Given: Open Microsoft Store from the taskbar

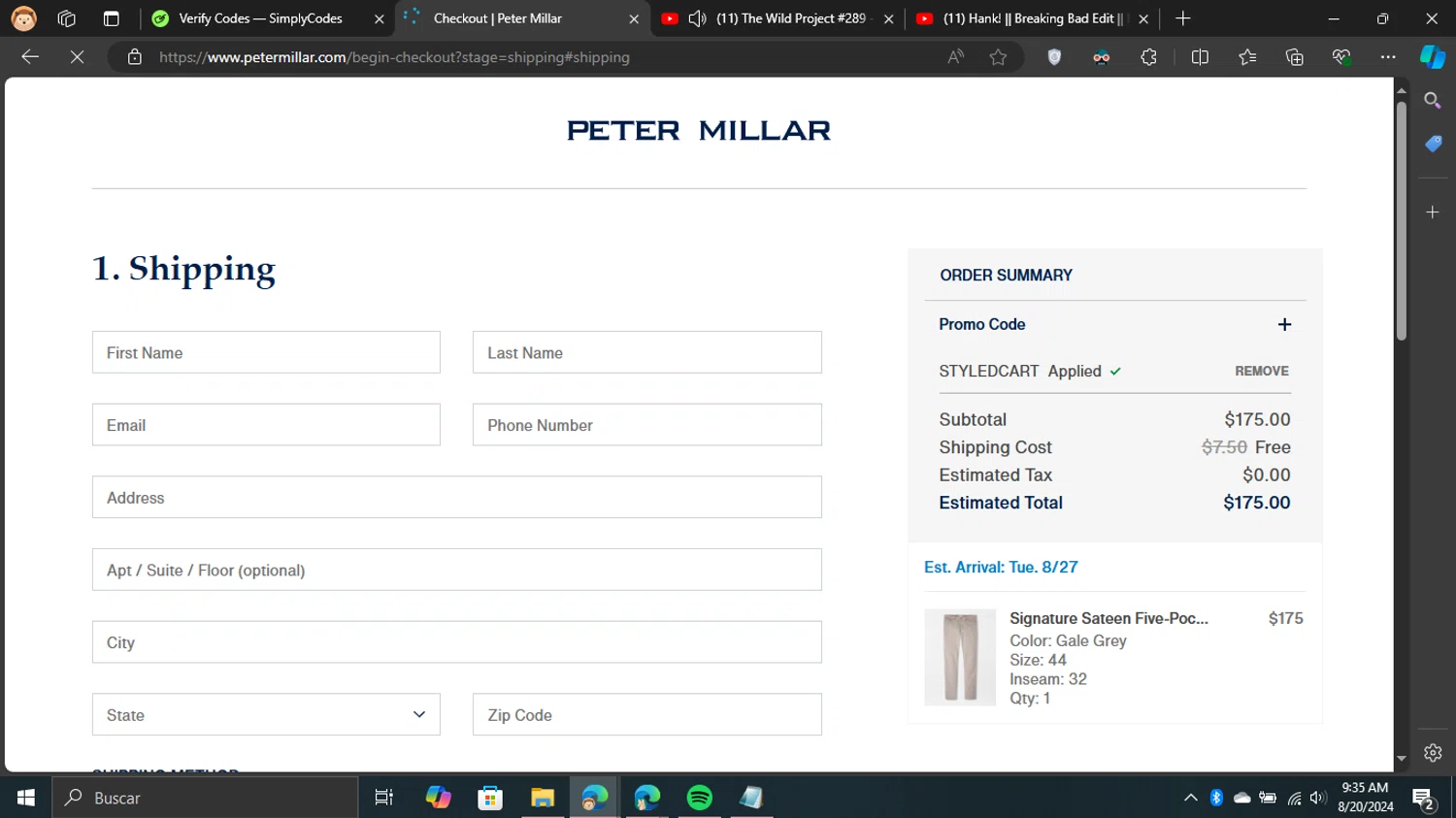Looking at the screenshot, I should click(x=490, y=798).
